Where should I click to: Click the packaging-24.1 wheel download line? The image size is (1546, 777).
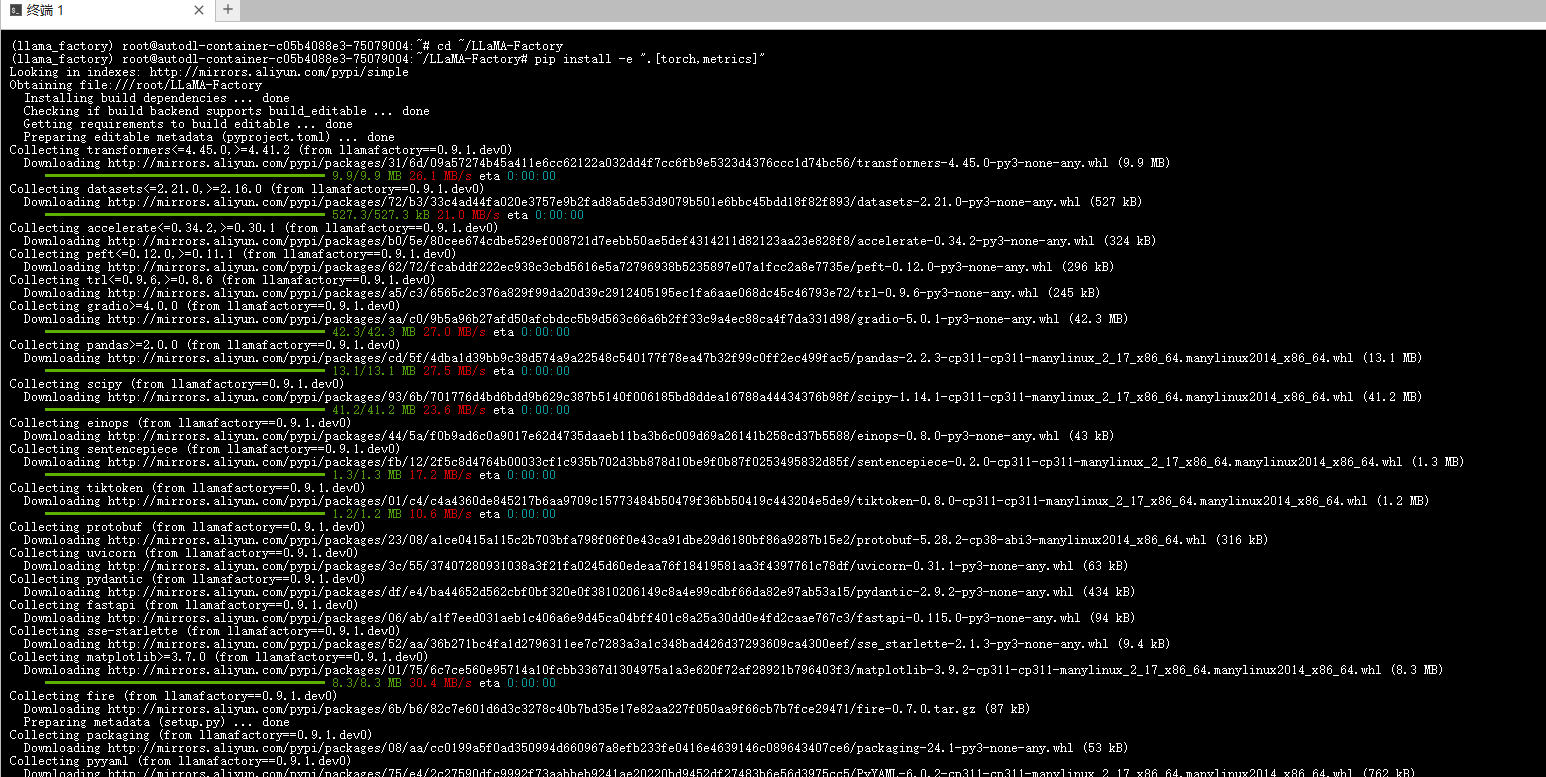point(576,748)
